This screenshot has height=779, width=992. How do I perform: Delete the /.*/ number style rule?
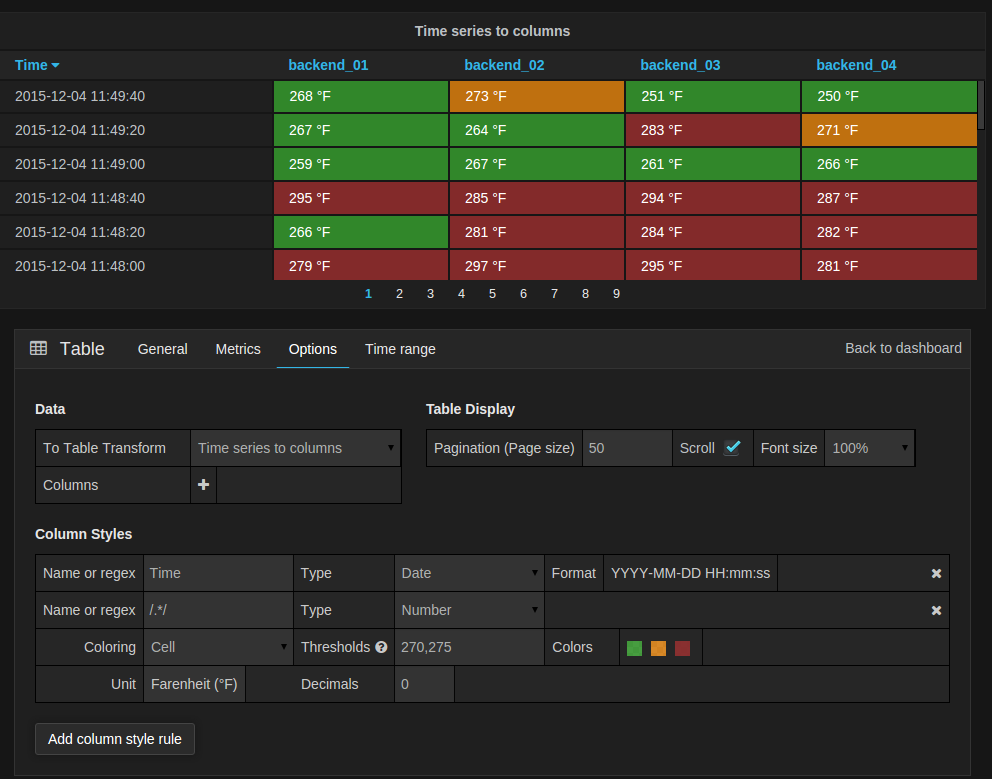(x=936, y=611)
